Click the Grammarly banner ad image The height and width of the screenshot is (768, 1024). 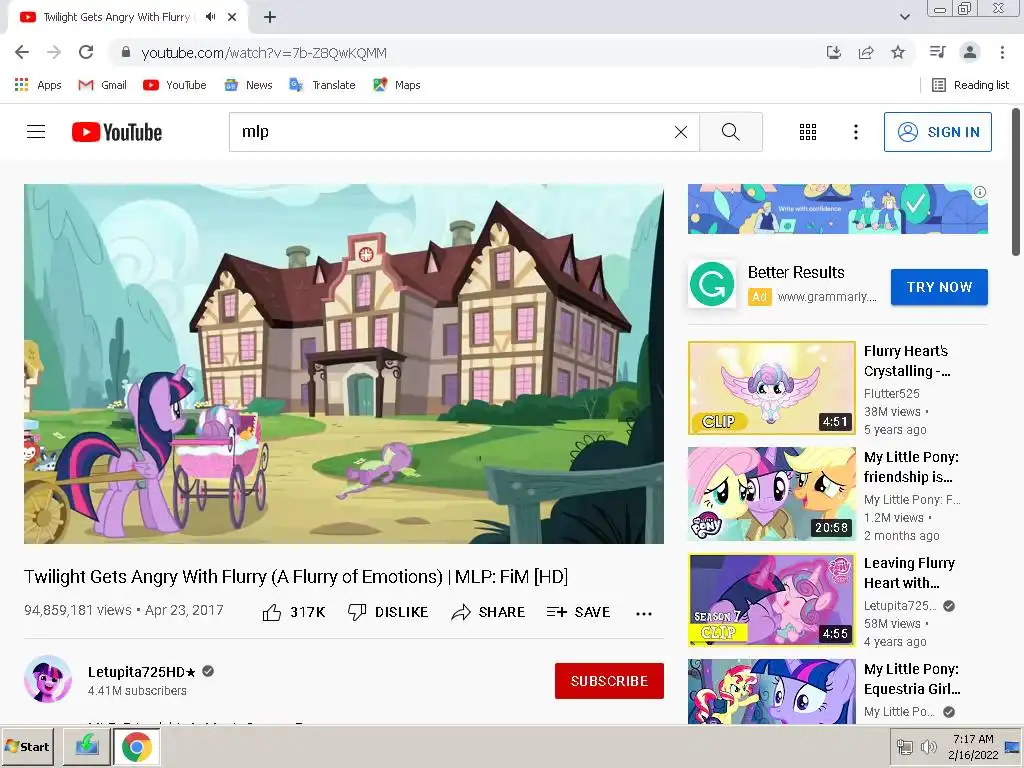[x=837, y=209]
